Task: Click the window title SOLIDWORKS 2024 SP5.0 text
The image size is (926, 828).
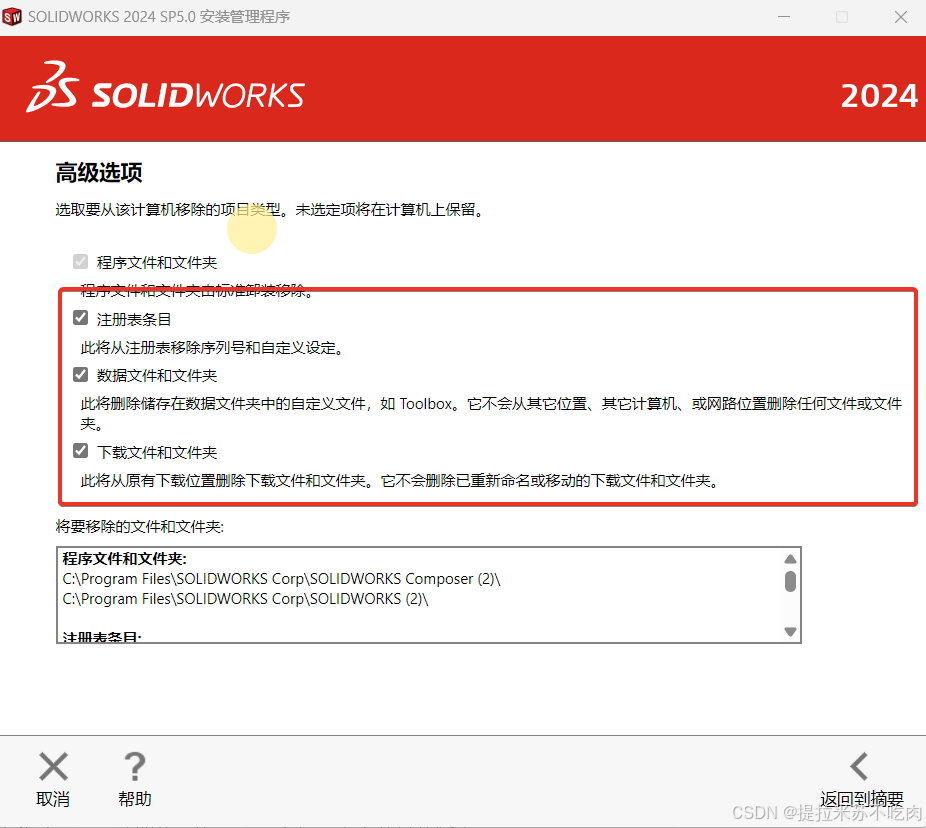Action: [159, 17]
